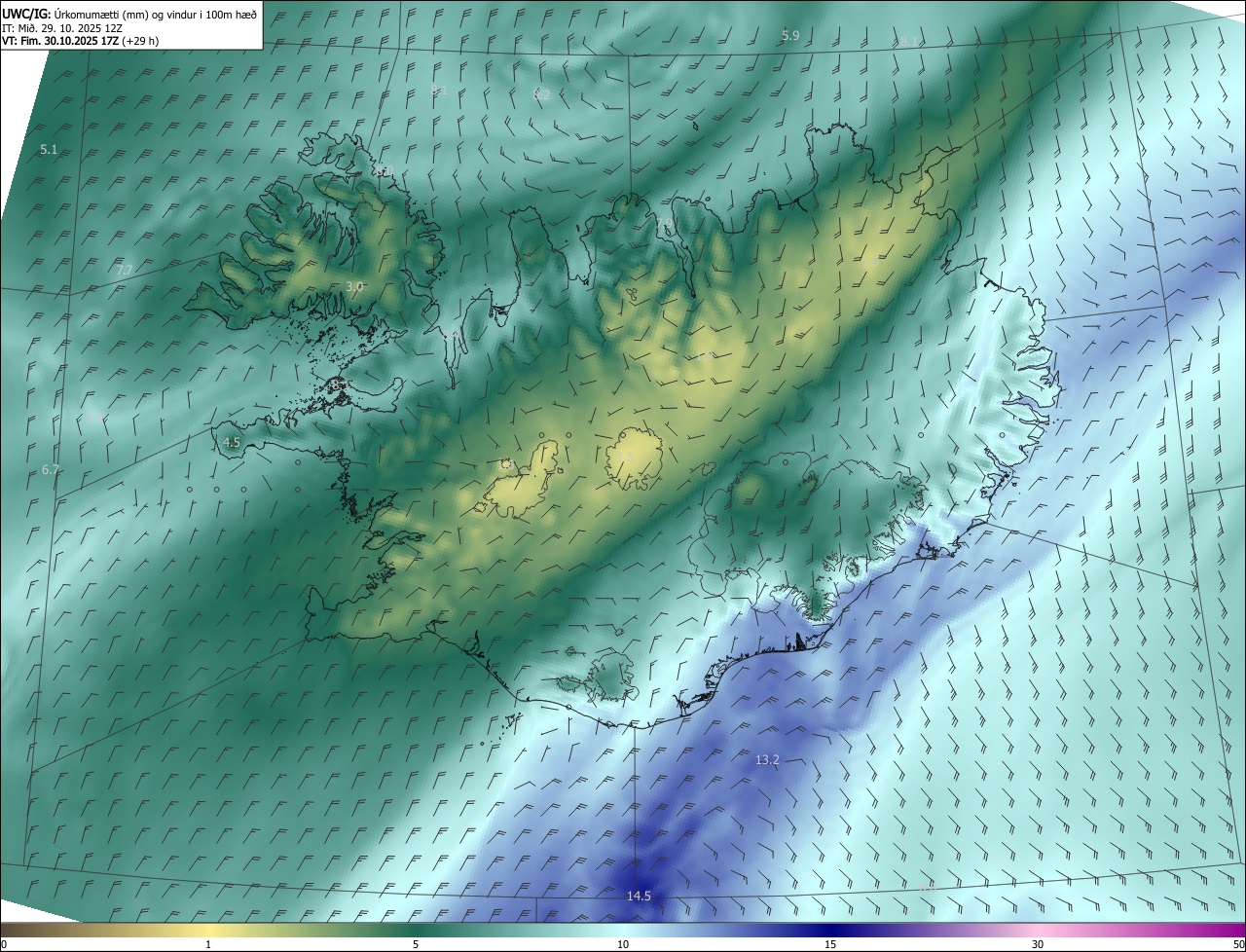Click the 4.5 value on Snæfellsnes

(x=232, y=442)
